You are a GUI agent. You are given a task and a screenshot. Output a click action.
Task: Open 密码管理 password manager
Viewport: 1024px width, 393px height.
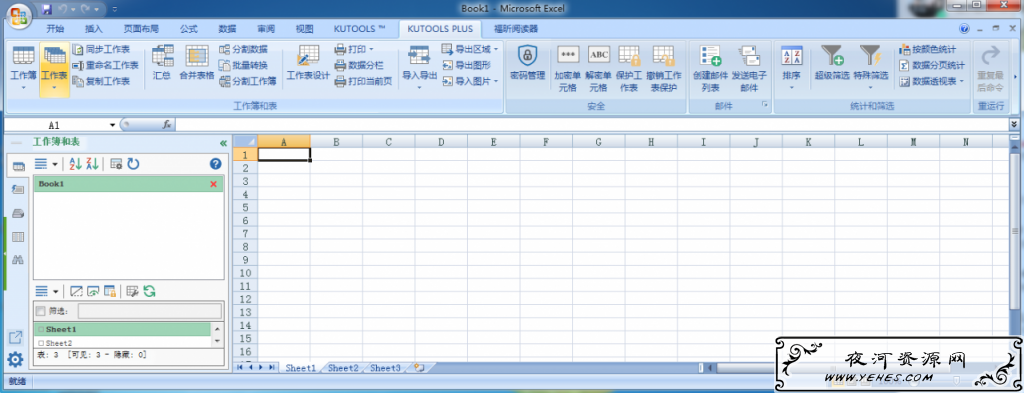527,63
